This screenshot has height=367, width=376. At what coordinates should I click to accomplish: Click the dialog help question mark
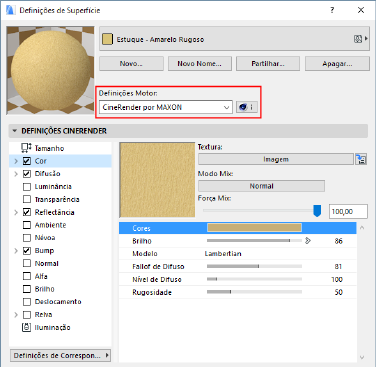pos(332,10)
